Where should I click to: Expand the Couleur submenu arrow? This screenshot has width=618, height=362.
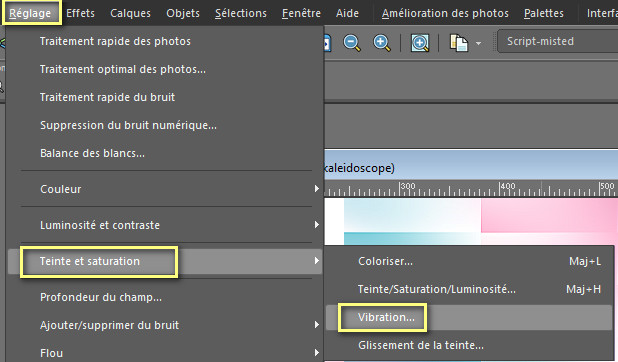point(316,189)
